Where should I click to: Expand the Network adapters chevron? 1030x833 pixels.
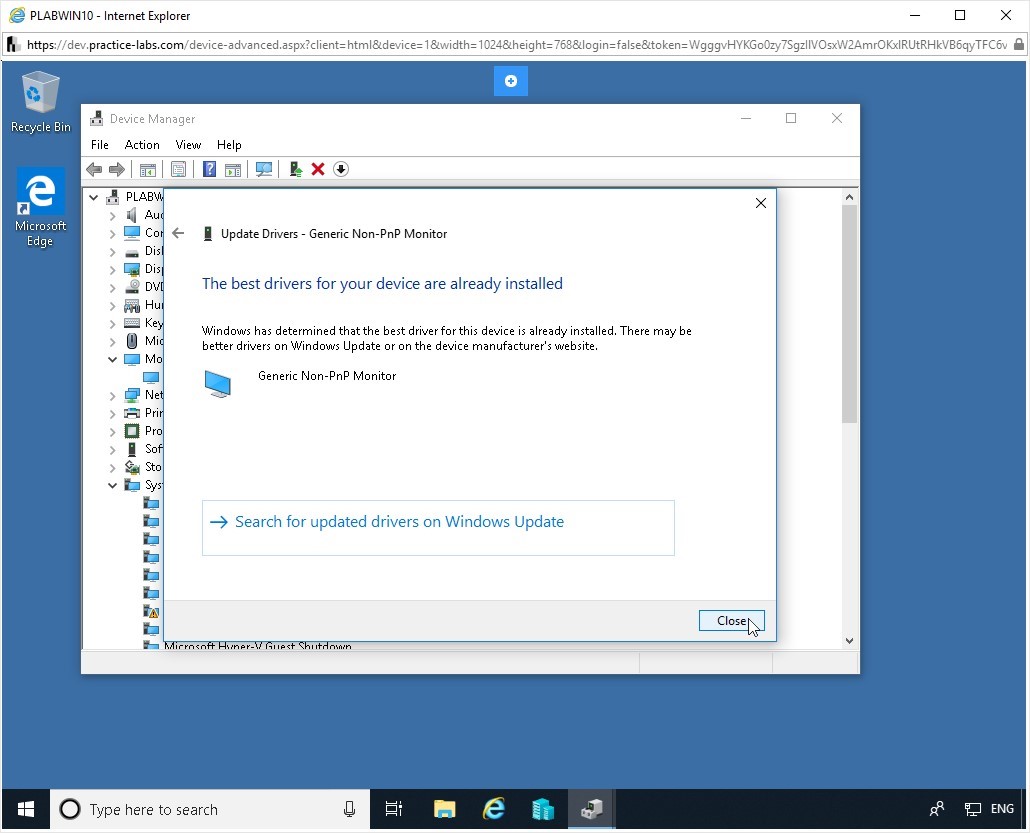pyautogui.click(x=112, y=395)
